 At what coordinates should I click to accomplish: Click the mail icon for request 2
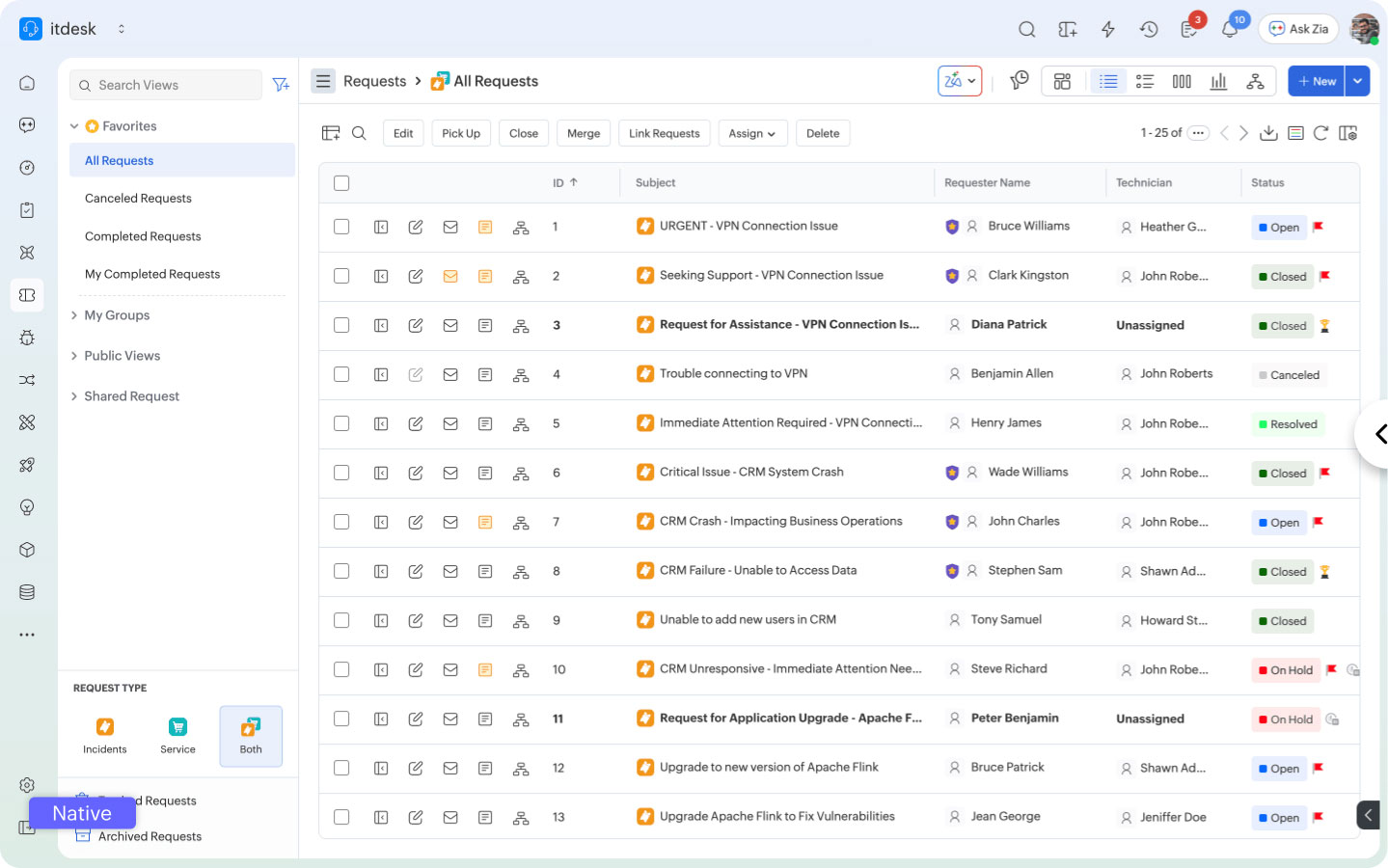450,276
